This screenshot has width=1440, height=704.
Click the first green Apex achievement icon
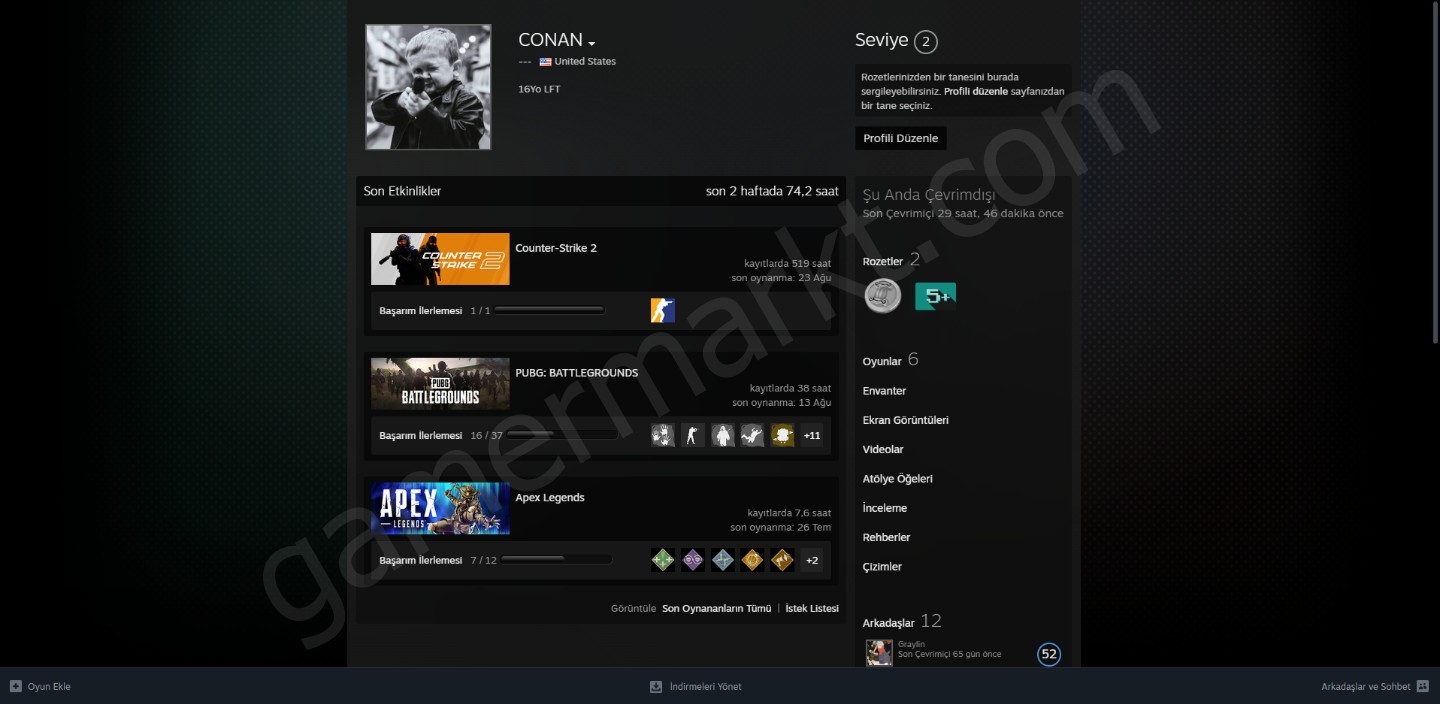click(x=663, y=560)
